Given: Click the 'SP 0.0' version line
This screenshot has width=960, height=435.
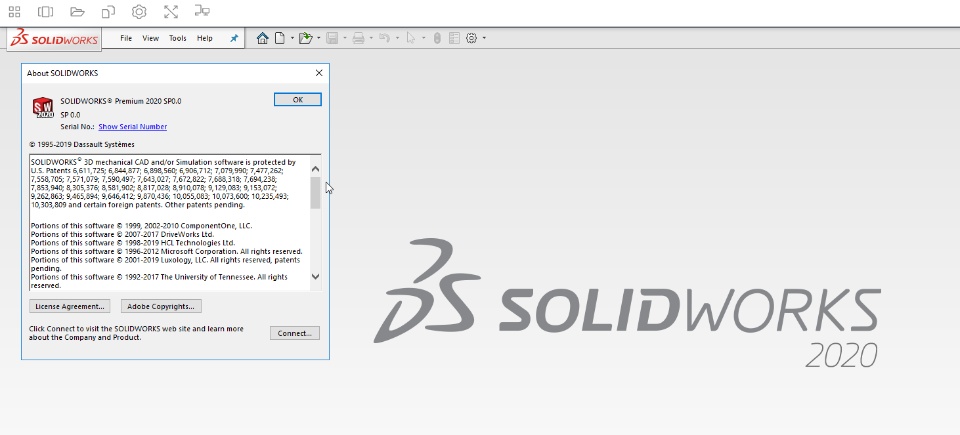Looking at the screenshot, I should point(70,115).
